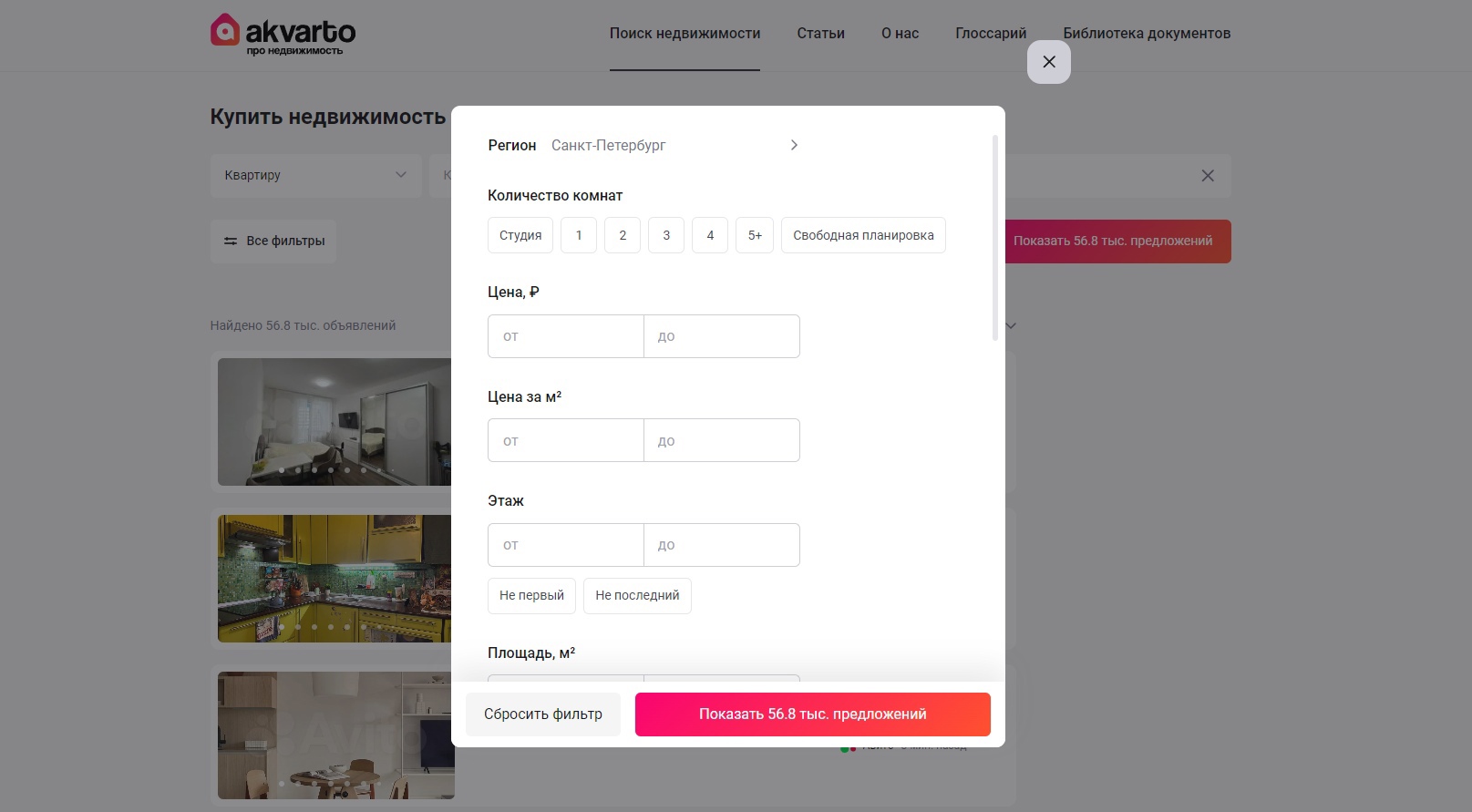Select 4 rooms option

710,235
